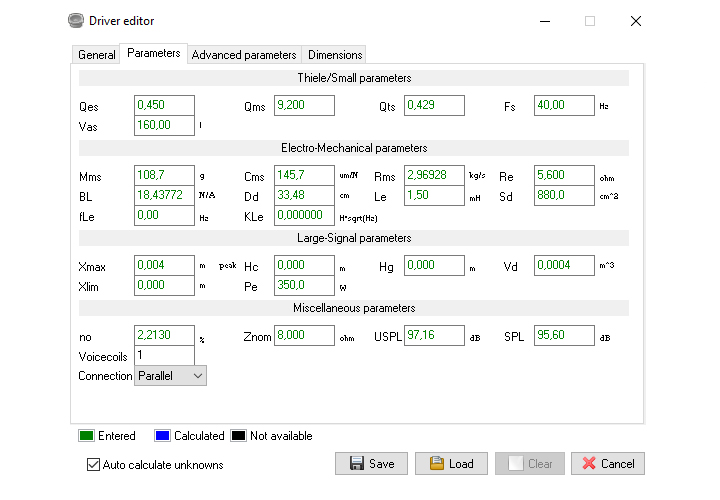Open the Connection dropdown
This screenshot has width=720, height=500.
170,376
